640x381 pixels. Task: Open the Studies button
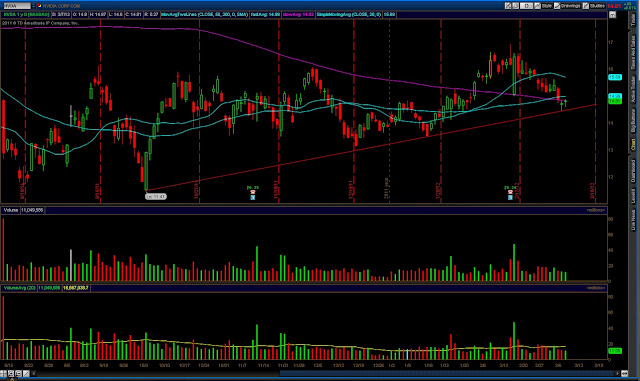pyautogui.click(x=597, y=6)
